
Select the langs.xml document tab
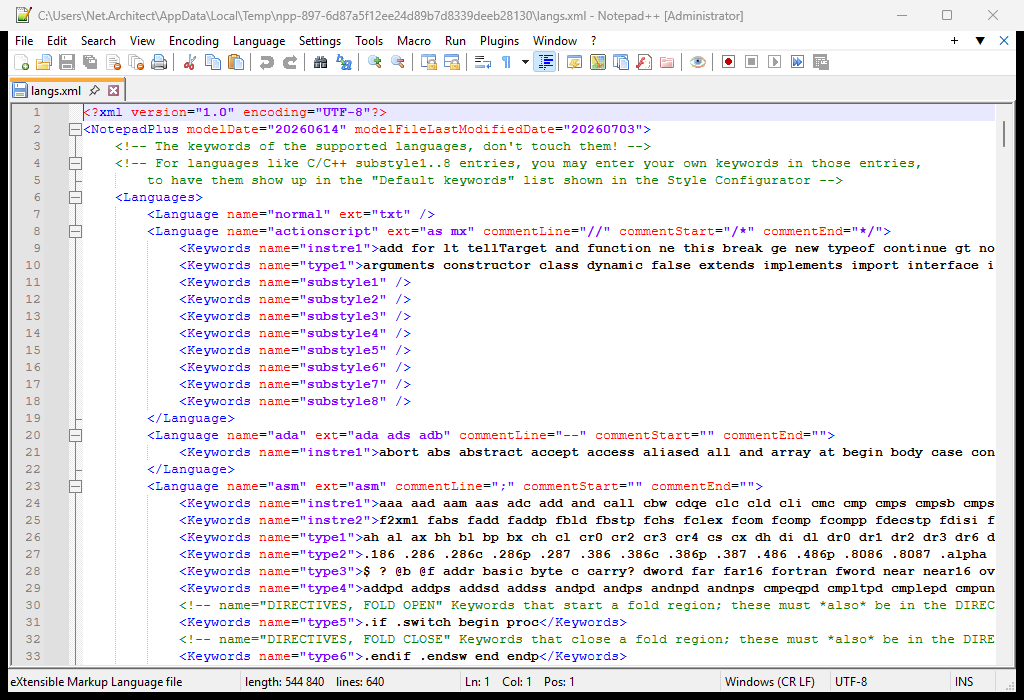(56, 90)
